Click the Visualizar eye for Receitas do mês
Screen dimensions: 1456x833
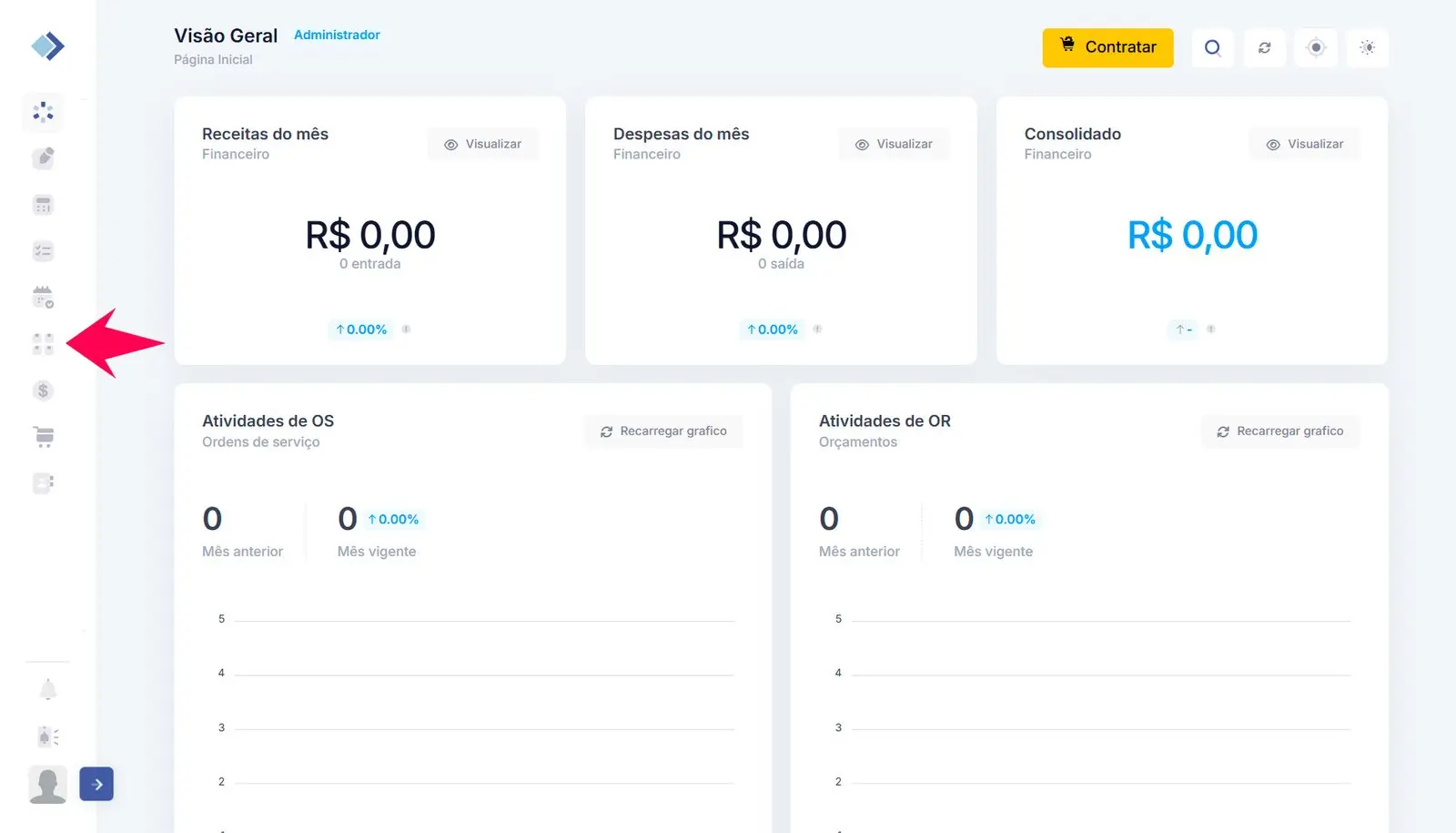[483, 144]
